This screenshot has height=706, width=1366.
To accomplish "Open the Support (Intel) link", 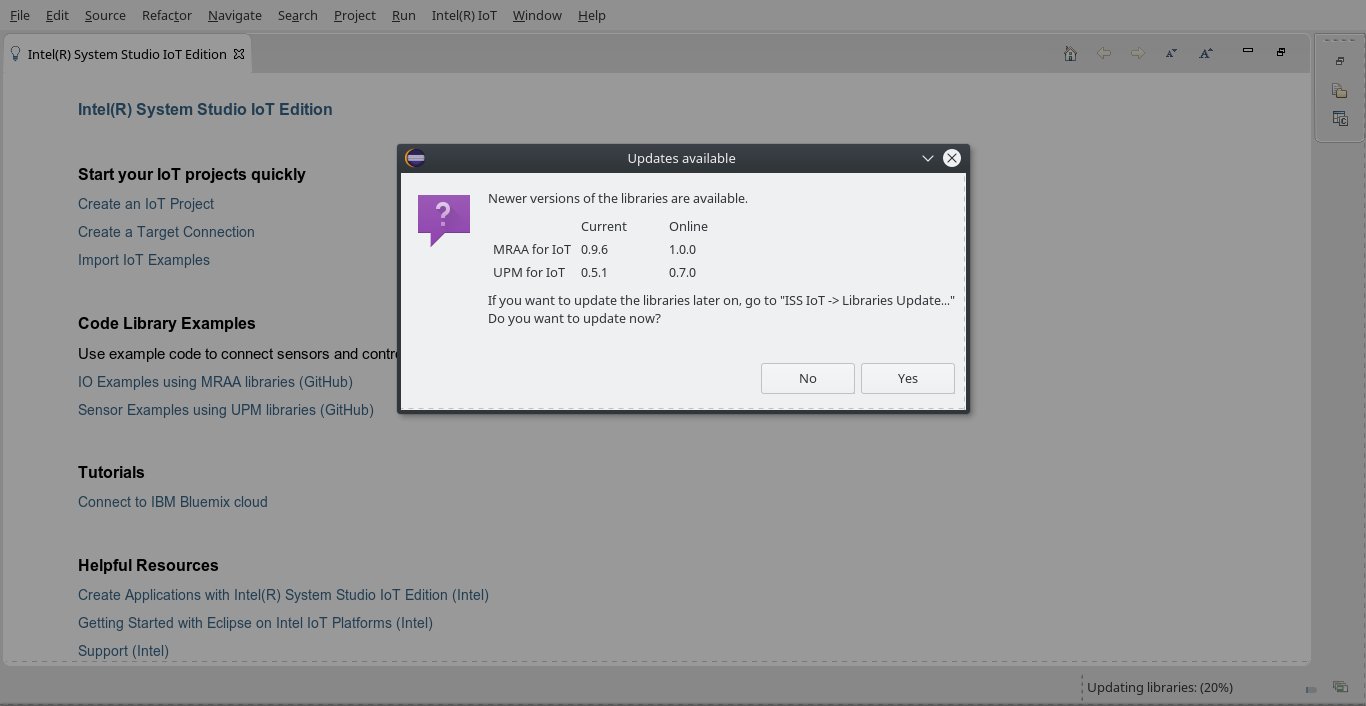I will 123,651.
